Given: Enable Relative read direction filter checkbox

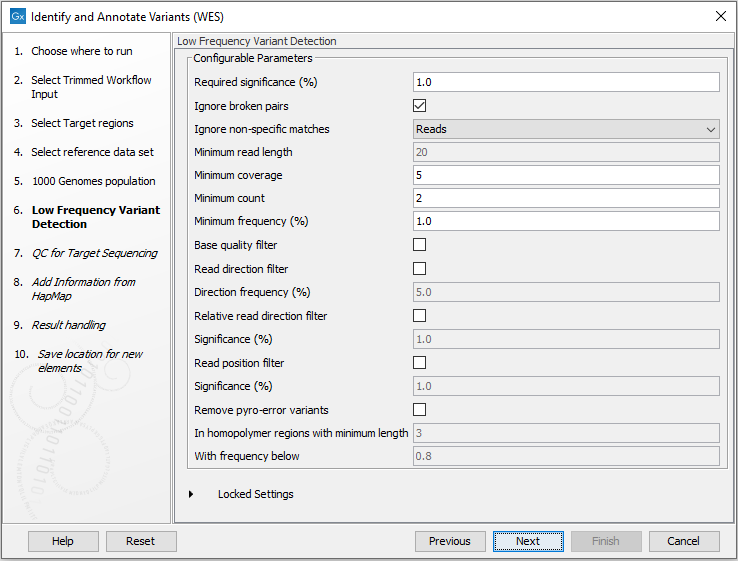Looking at the screenshot, I should (x=419, y=315).
